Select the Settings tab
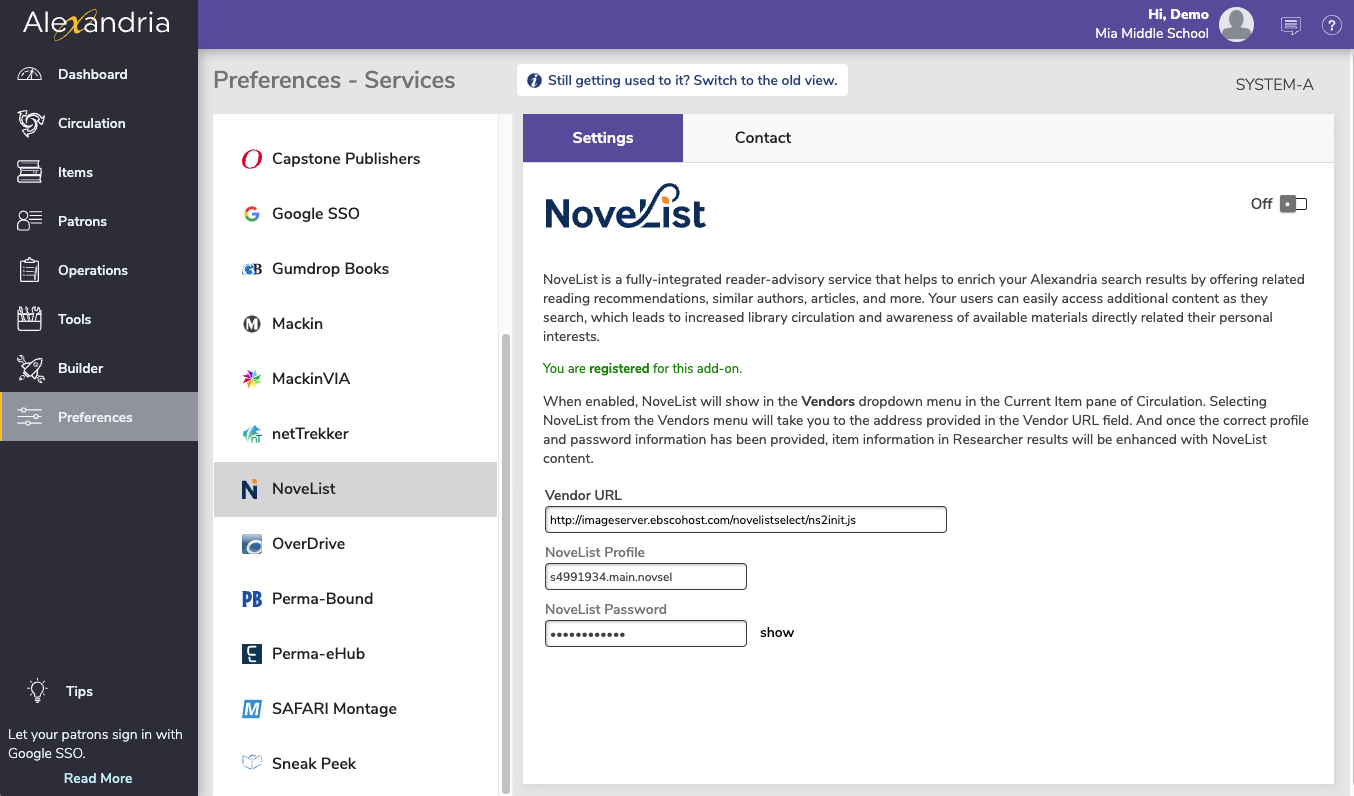The width and height of the screenshot is (1354, 796). [x=603, y=138]
